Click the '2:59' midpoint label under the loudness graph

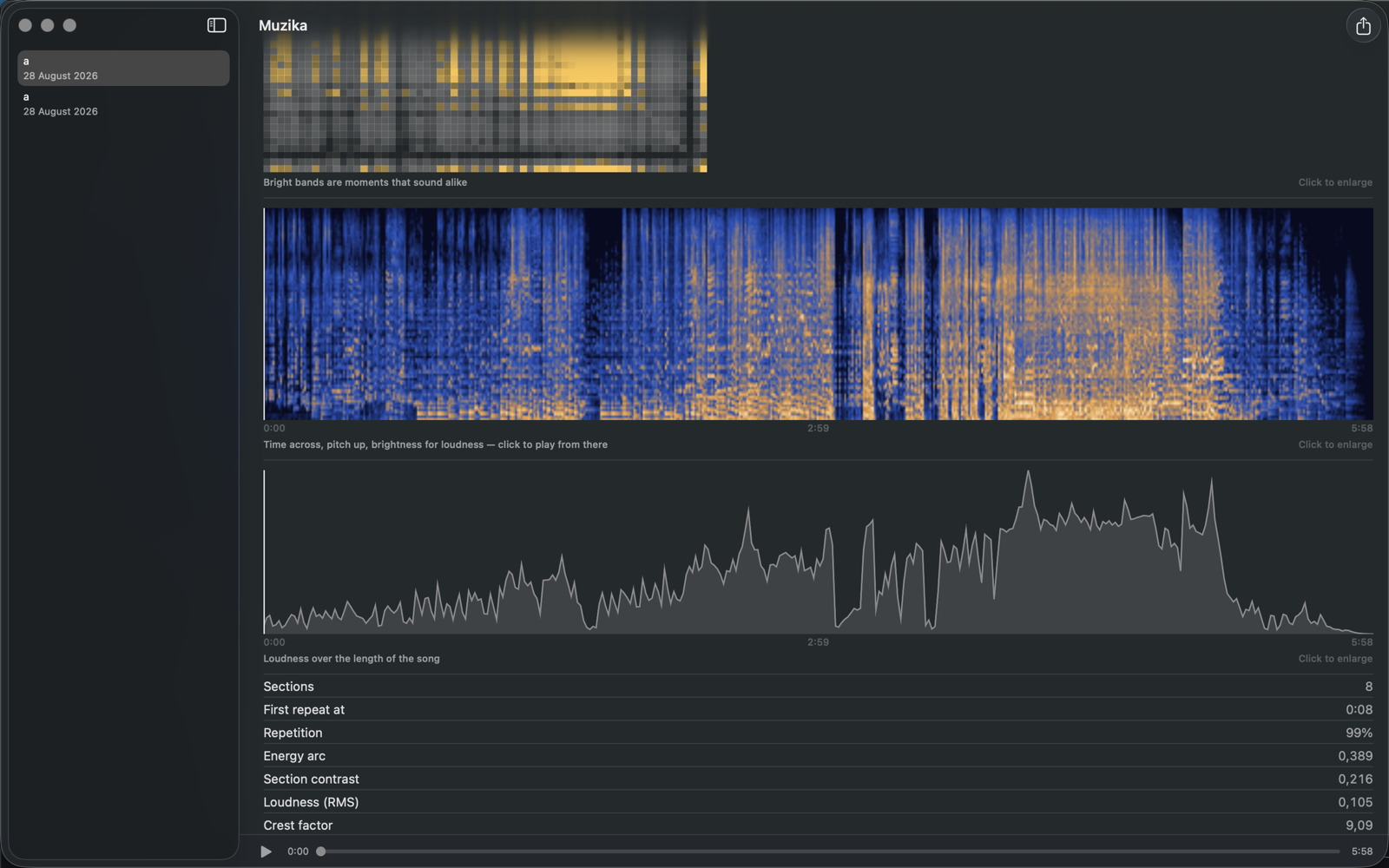click(818, 642)
